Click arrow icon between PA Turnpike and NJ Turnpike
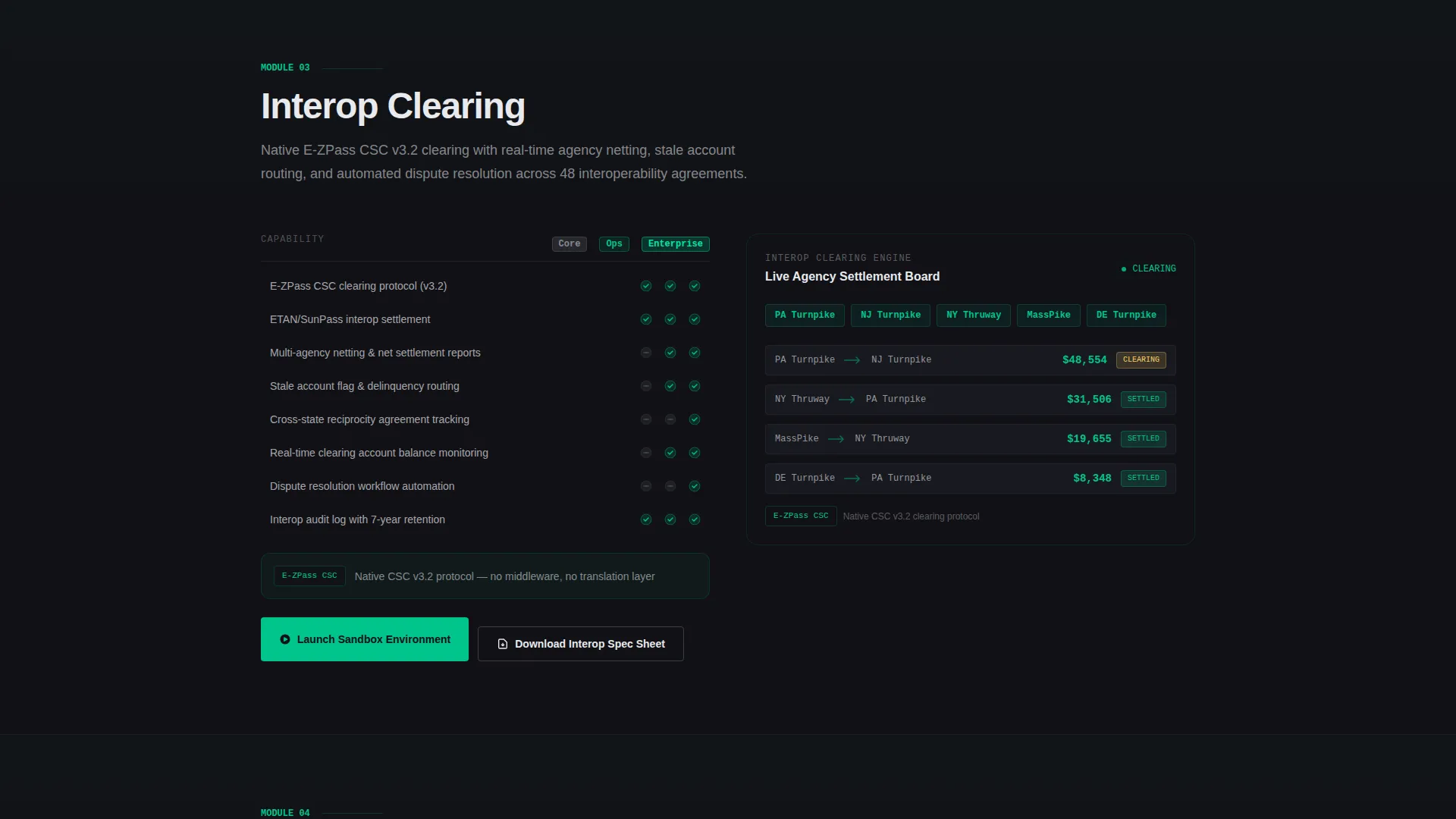1456x819 pixels. click(852, 360)
